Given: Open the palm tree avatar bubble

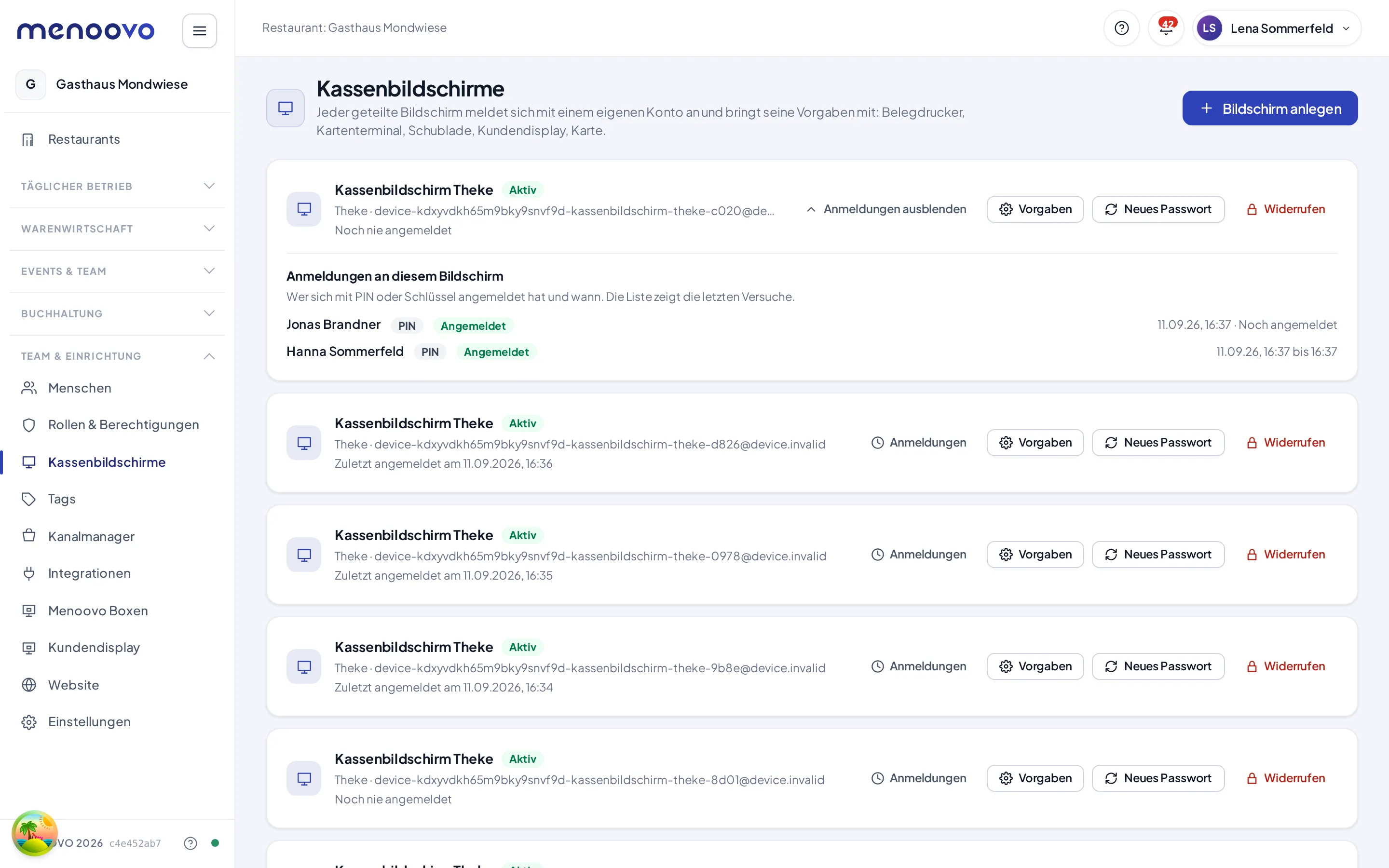Looking at the screenshot, I should coord(34,833).
